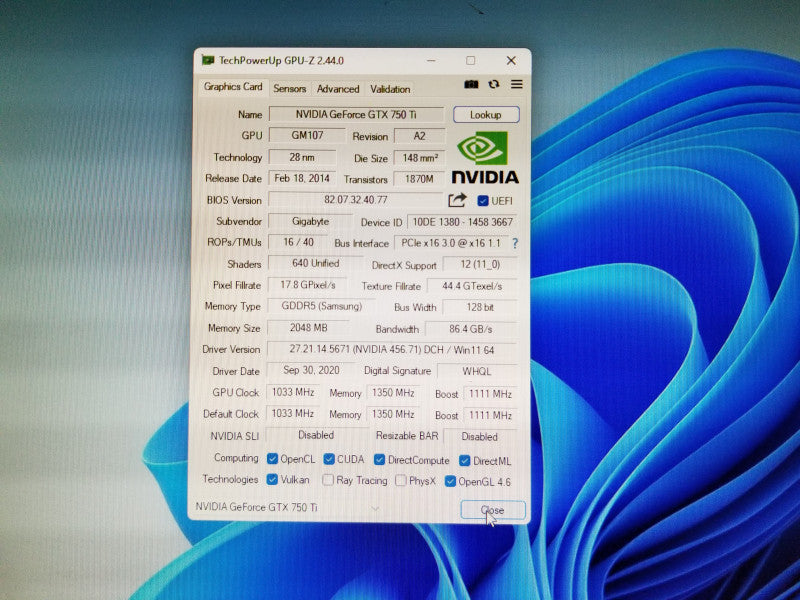800x600 pixels.
Task: Click the NVIDIA SLI field Disabled
Action: [316, 435]
